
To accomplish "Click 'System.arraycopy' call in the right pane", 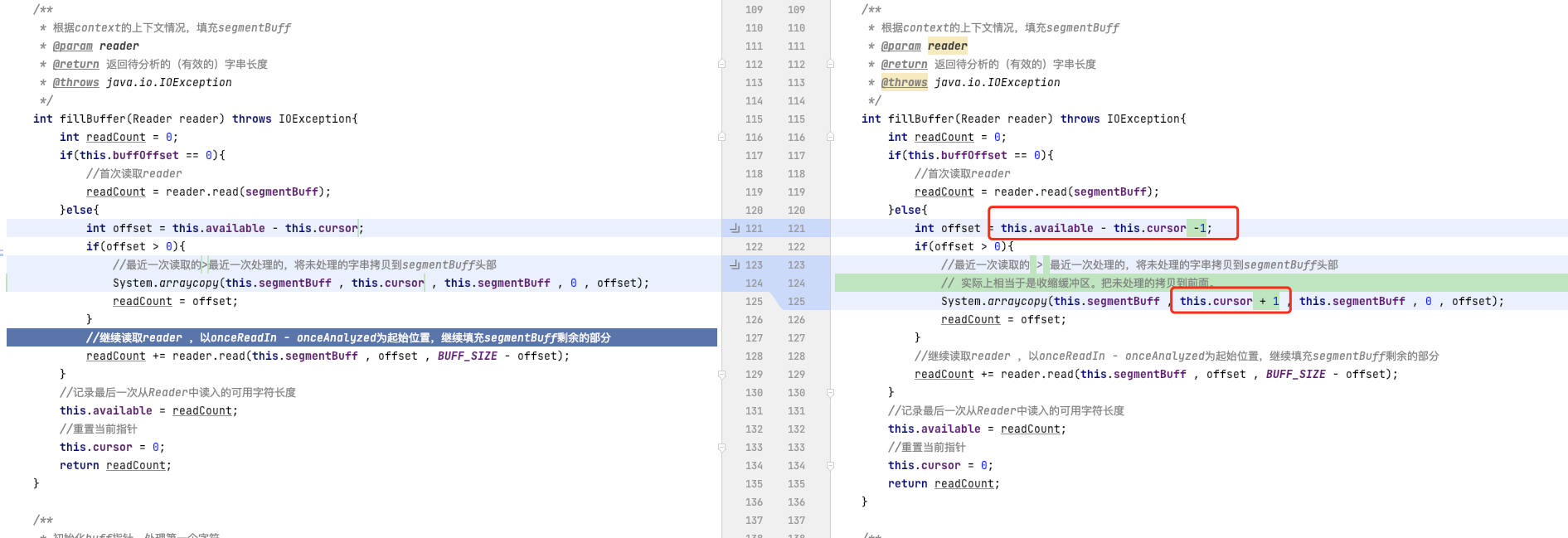I will 994,301.
